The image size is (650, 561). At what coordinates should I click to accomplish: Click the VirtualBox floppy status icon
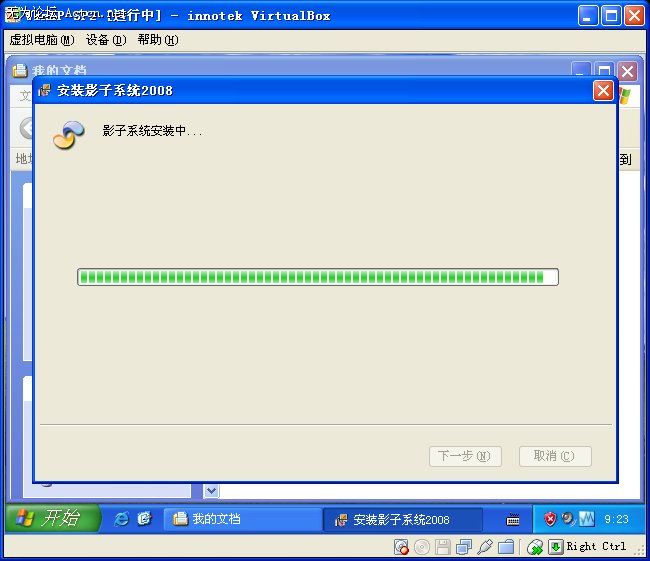[x=442, y=547]
